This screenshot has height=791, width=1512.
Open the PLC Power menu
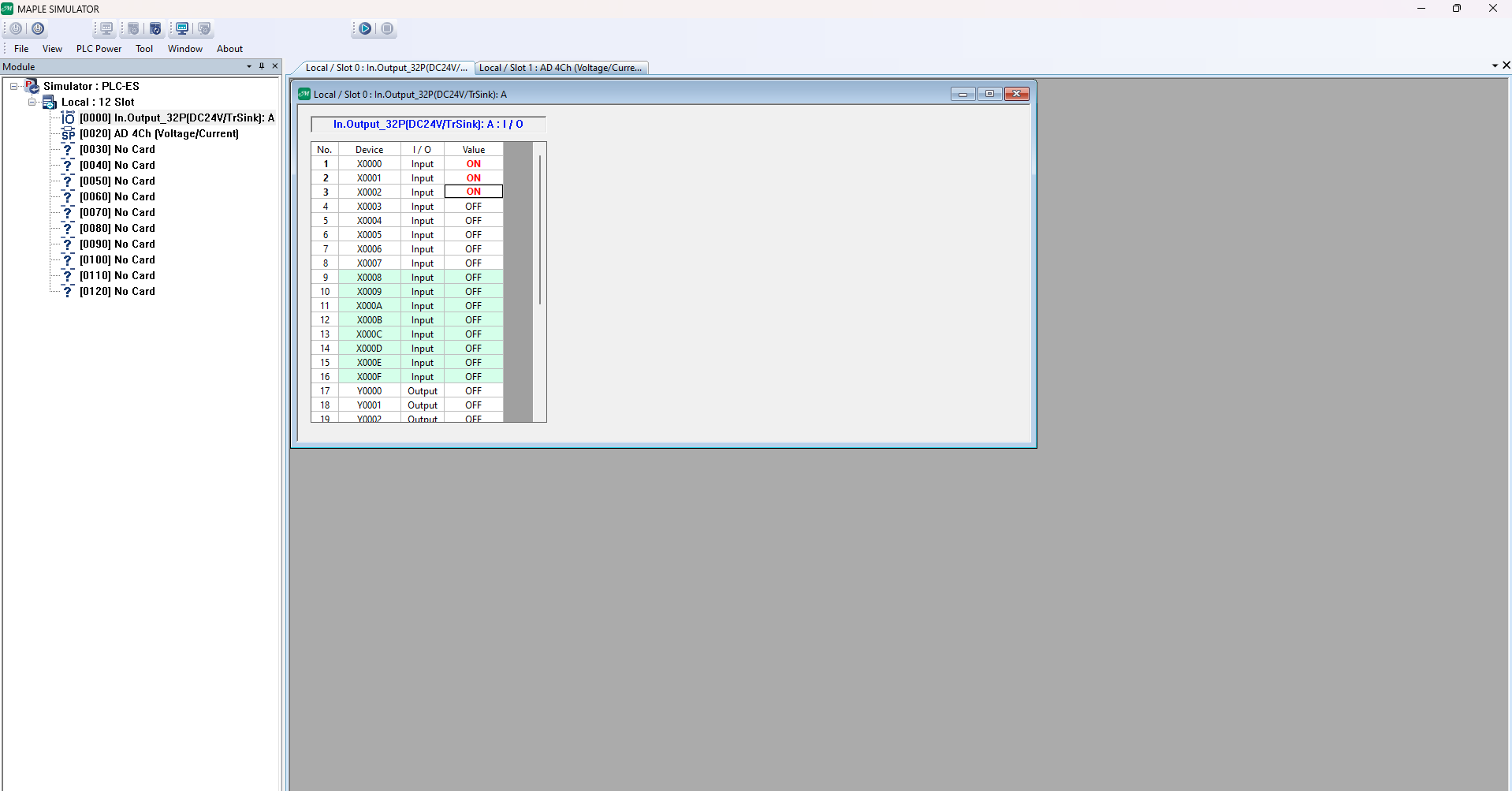point(99,49)
